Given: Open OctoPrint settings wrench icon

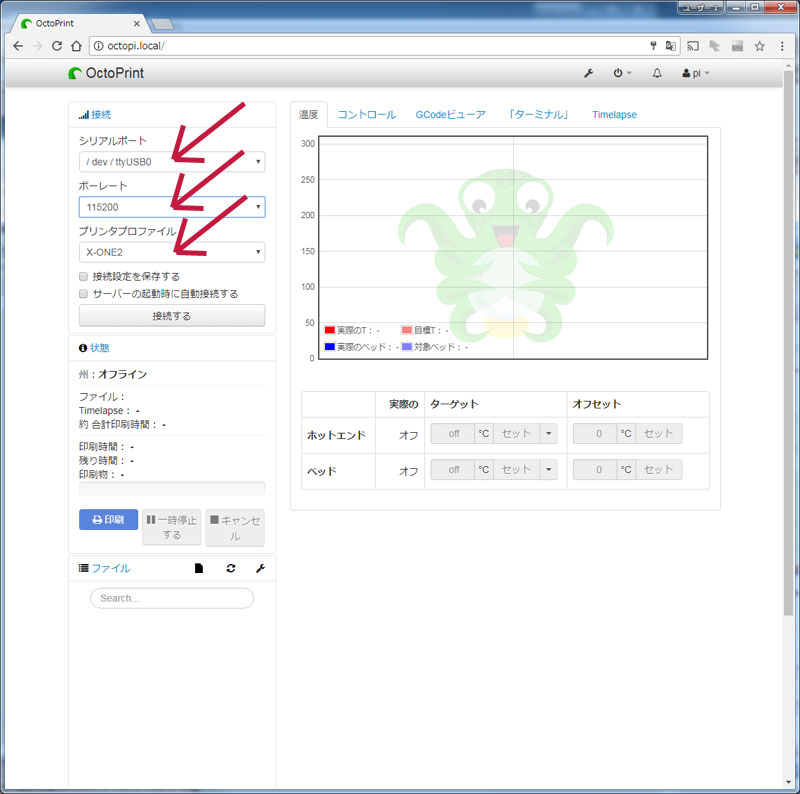Looking at the screenshot, I should coord(588,73).
